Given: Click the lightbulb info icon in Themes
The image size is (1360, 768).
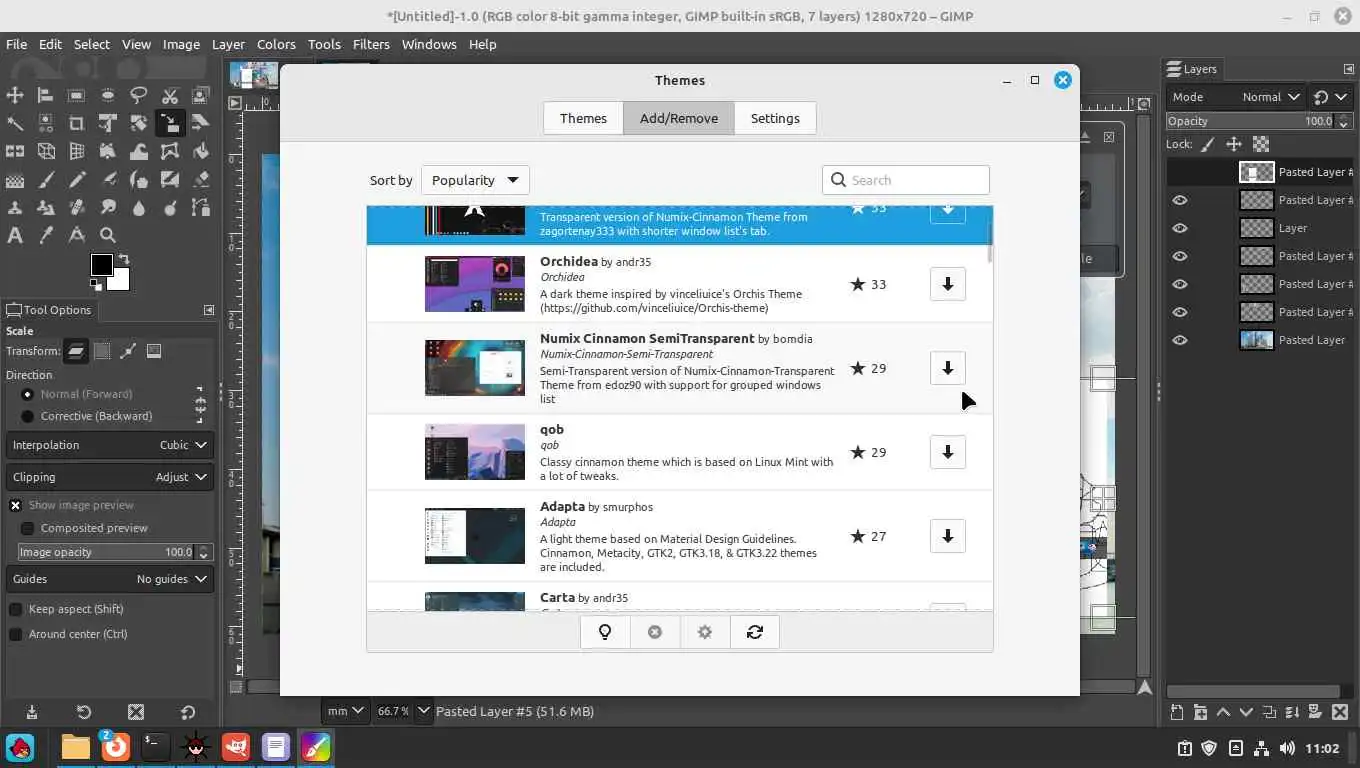Looking at the screenshot, I should [605, 632].
